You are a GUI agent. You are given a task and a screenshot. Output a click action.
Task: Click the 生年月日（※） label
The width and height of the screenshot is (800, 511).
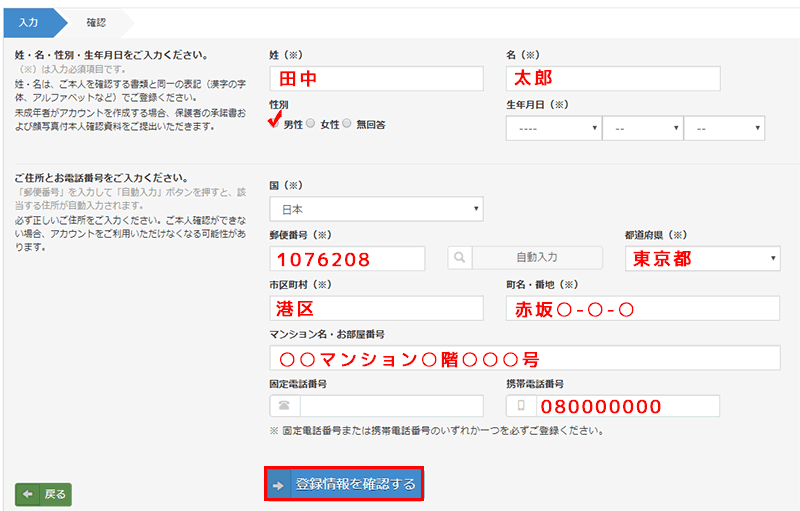pos(537,105)
